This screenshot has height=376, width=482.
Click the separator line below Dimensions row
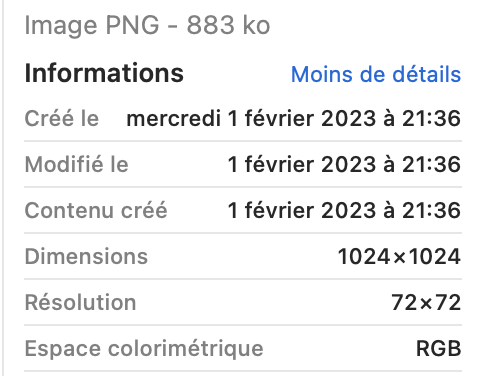point(243,279)
